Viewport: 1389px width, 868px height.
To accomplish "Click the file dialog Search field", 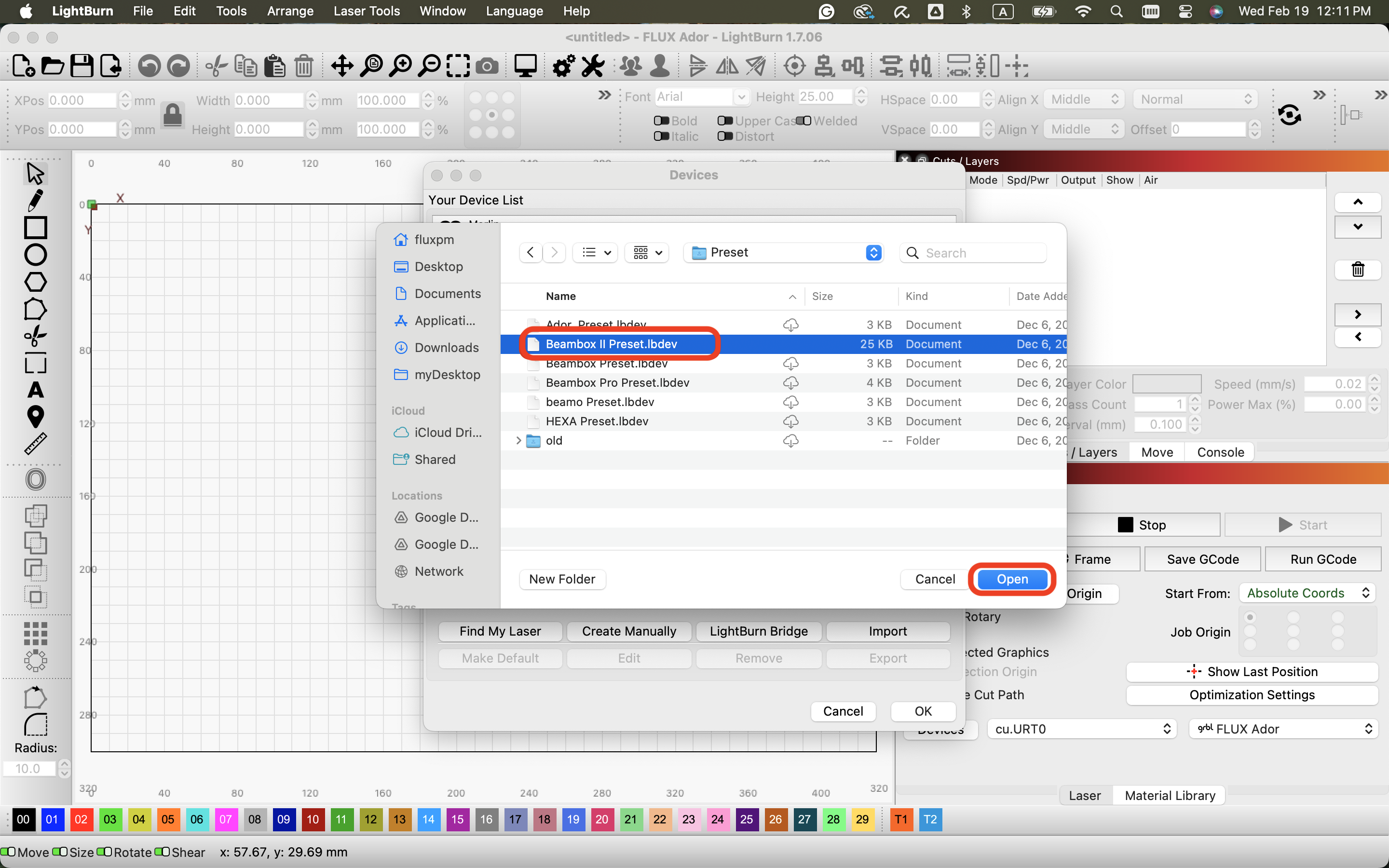I will pos(973,253).
